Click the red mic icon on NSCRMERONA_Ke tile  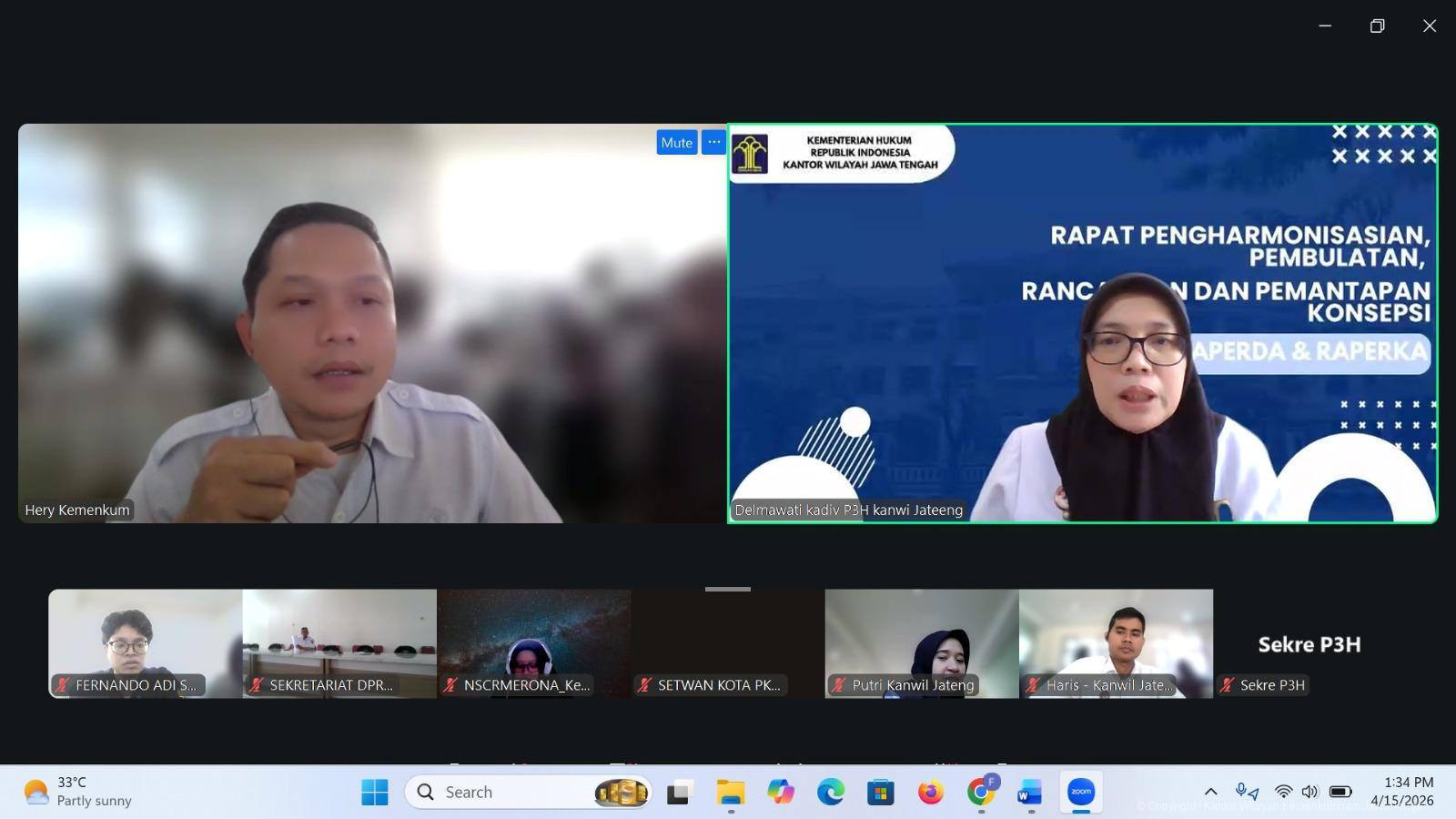coord(452,685)
